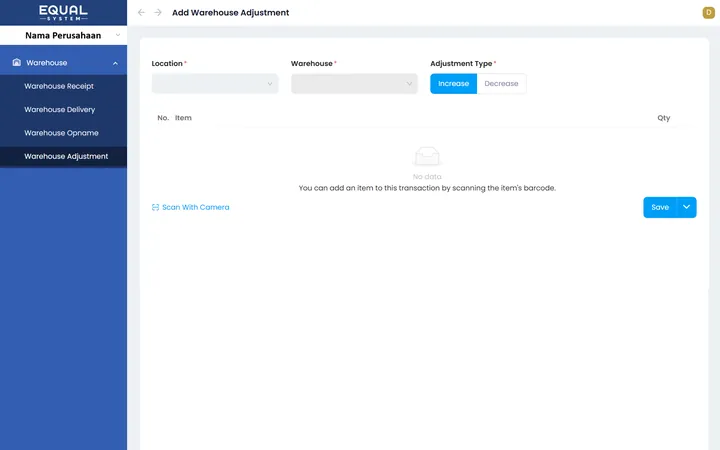Screen dimensions: 720x450
Task: Select Decrease adjustment type
Action: tap(501, 84)
